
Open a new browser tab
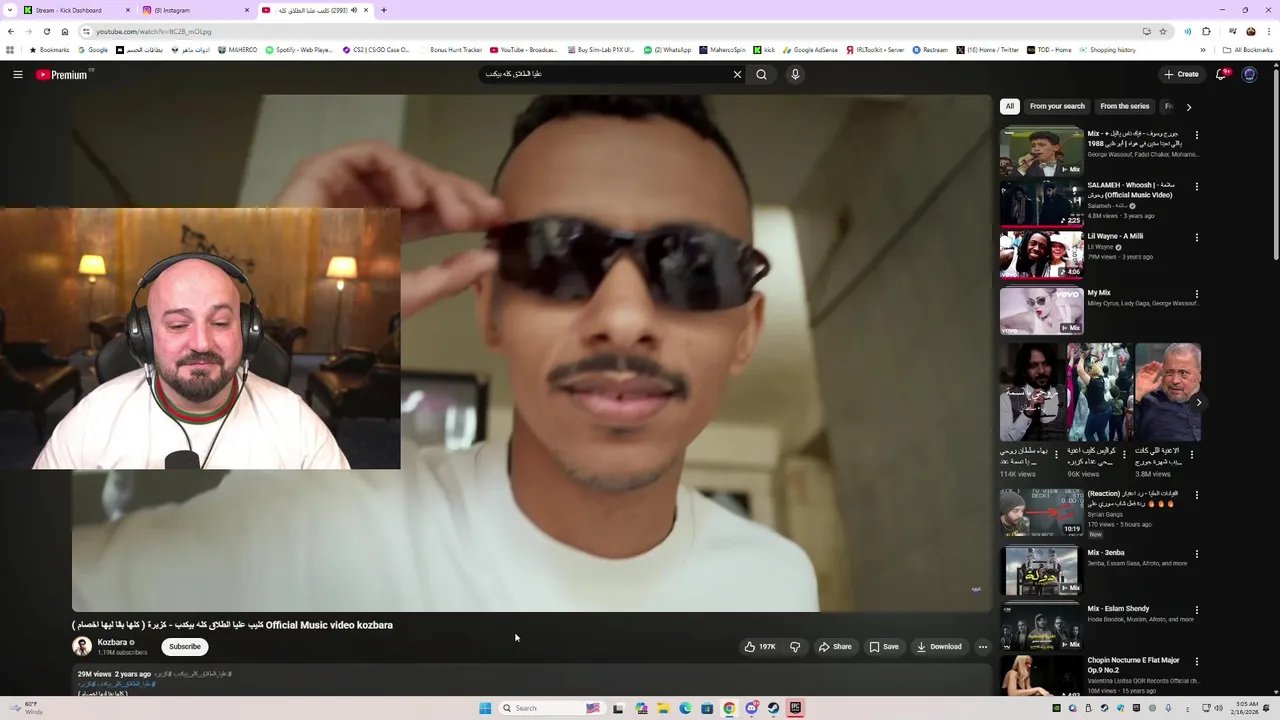(384, 10)
